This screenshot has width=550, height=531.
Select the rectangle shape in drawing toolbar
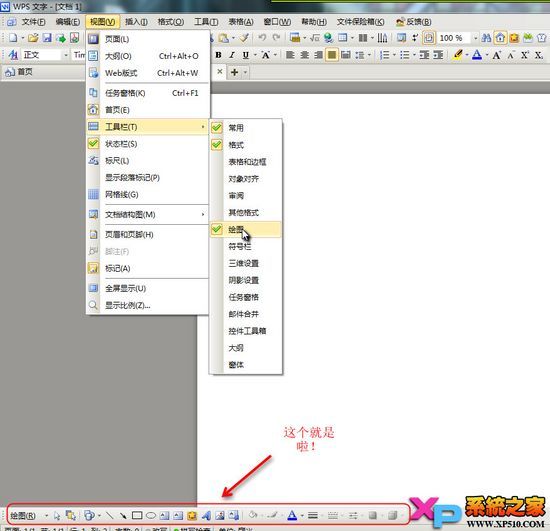coord(137,515)
